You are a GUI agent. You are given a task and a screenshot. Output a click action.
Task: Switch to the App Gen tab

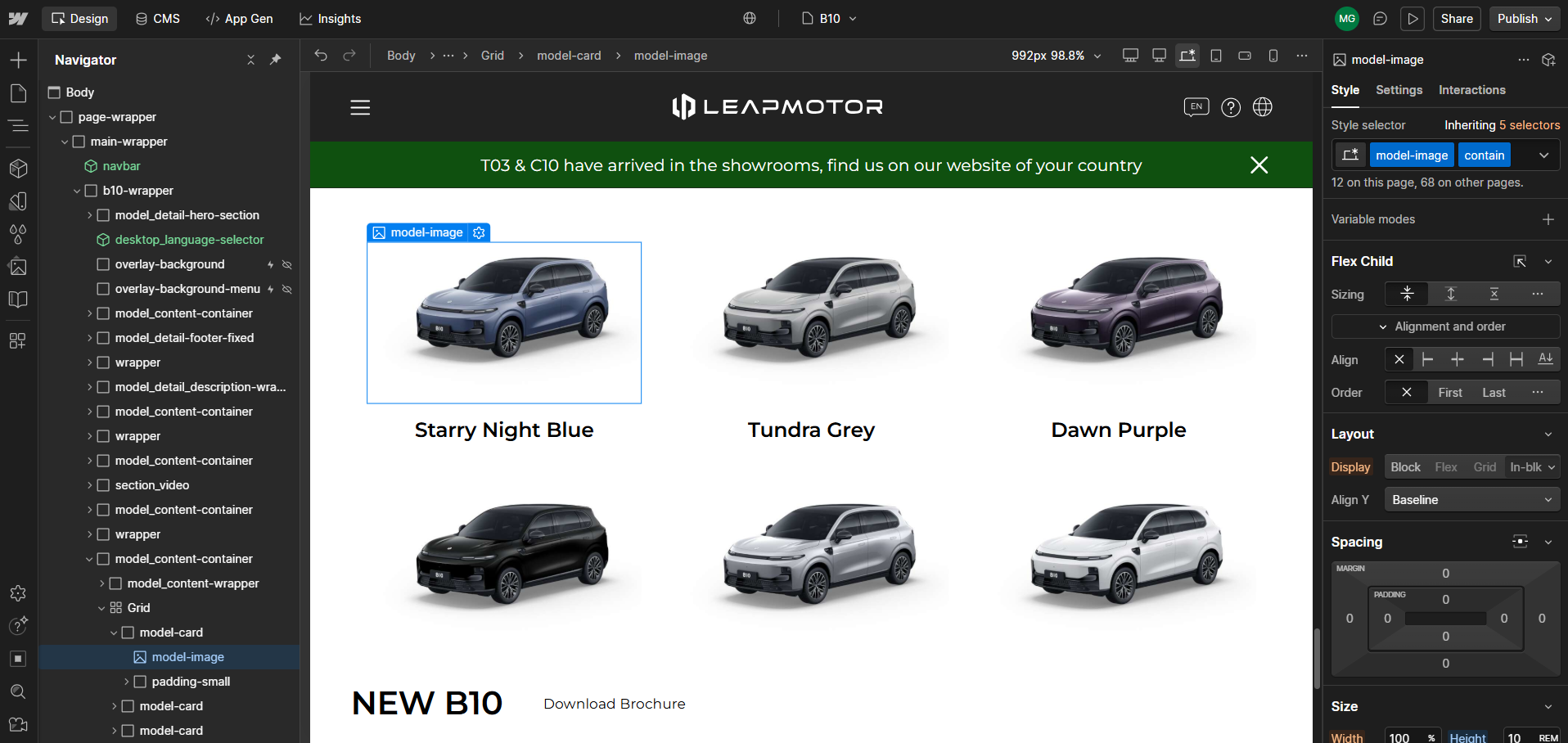[x=240, y=18]
